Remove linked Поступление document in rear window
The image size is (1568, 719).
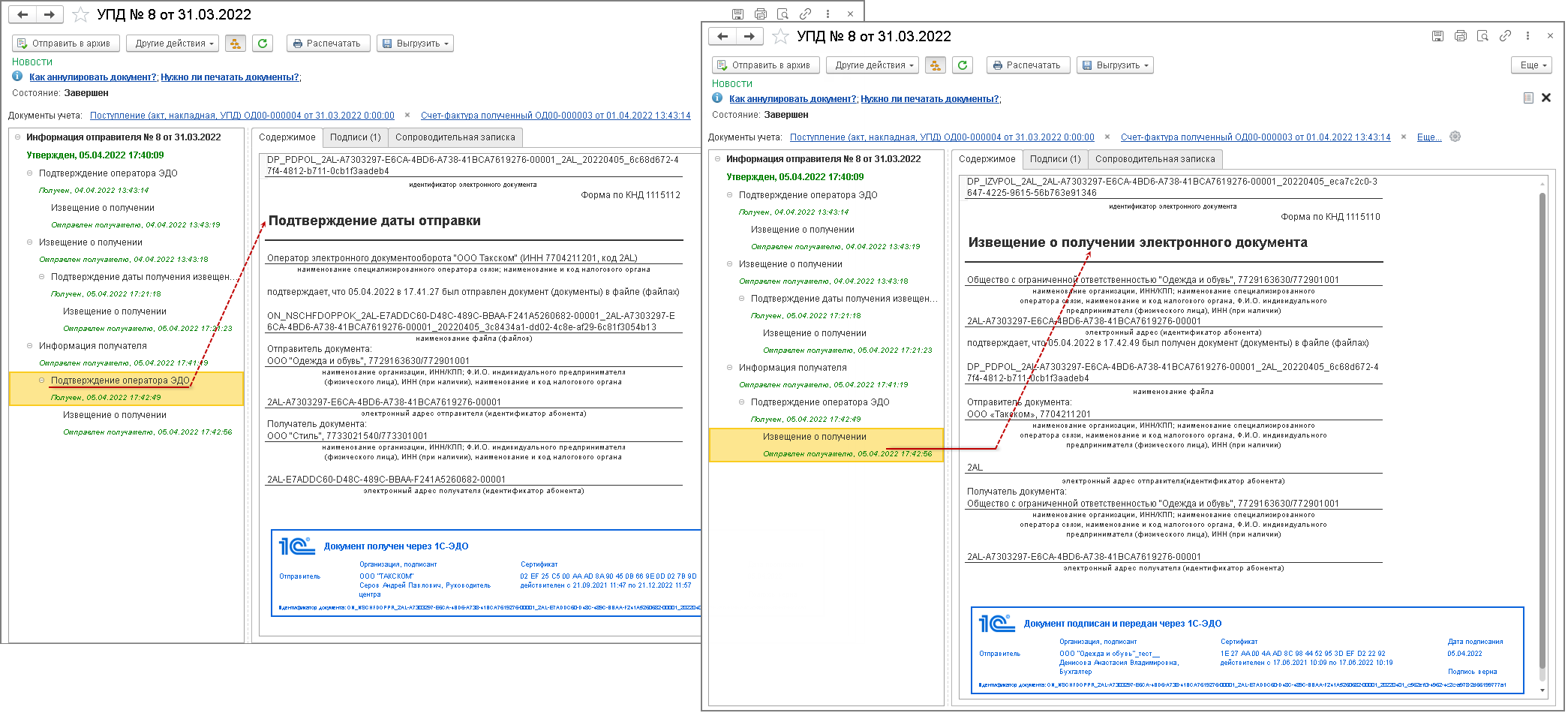(x=407, y=116)
